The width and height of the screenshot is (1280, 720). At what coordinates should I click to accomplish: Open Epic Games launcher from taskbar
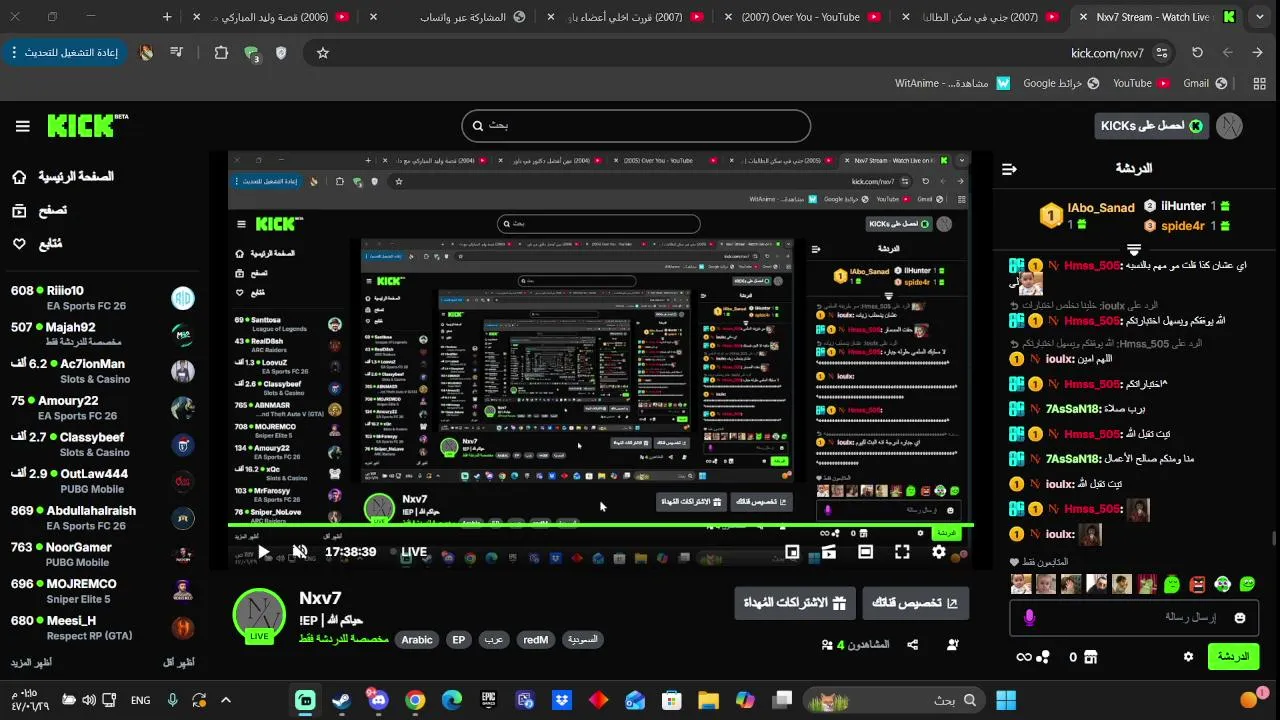pos(488,700)
